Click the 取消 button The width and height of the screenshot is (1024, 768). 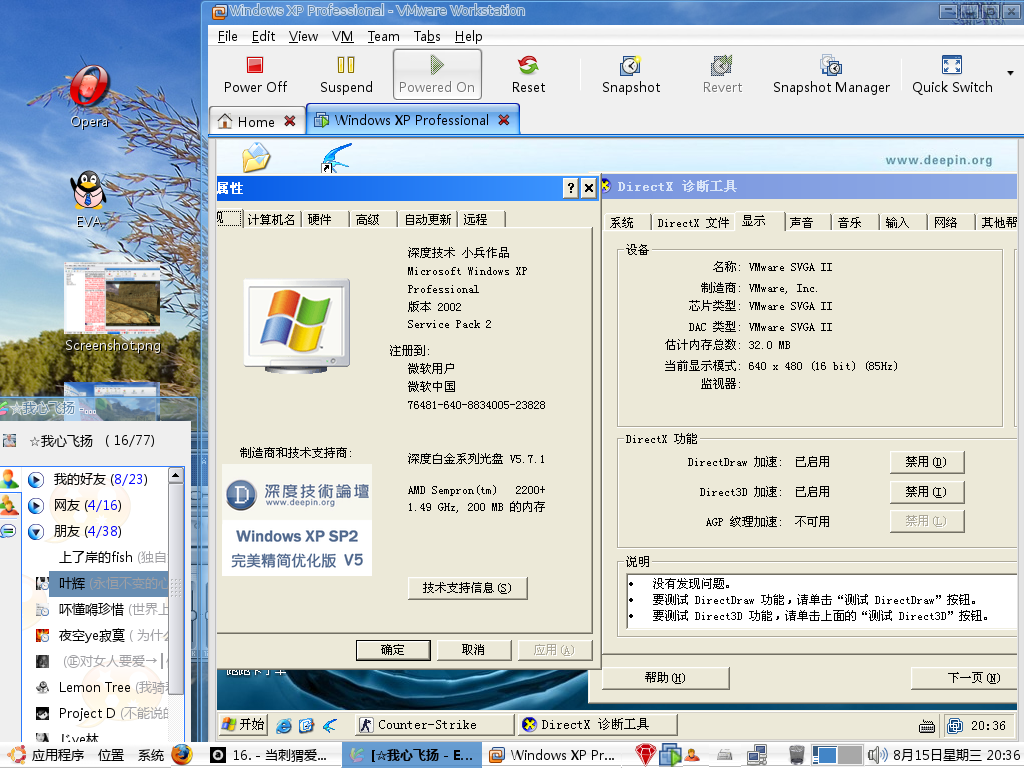tap(473, 650)
